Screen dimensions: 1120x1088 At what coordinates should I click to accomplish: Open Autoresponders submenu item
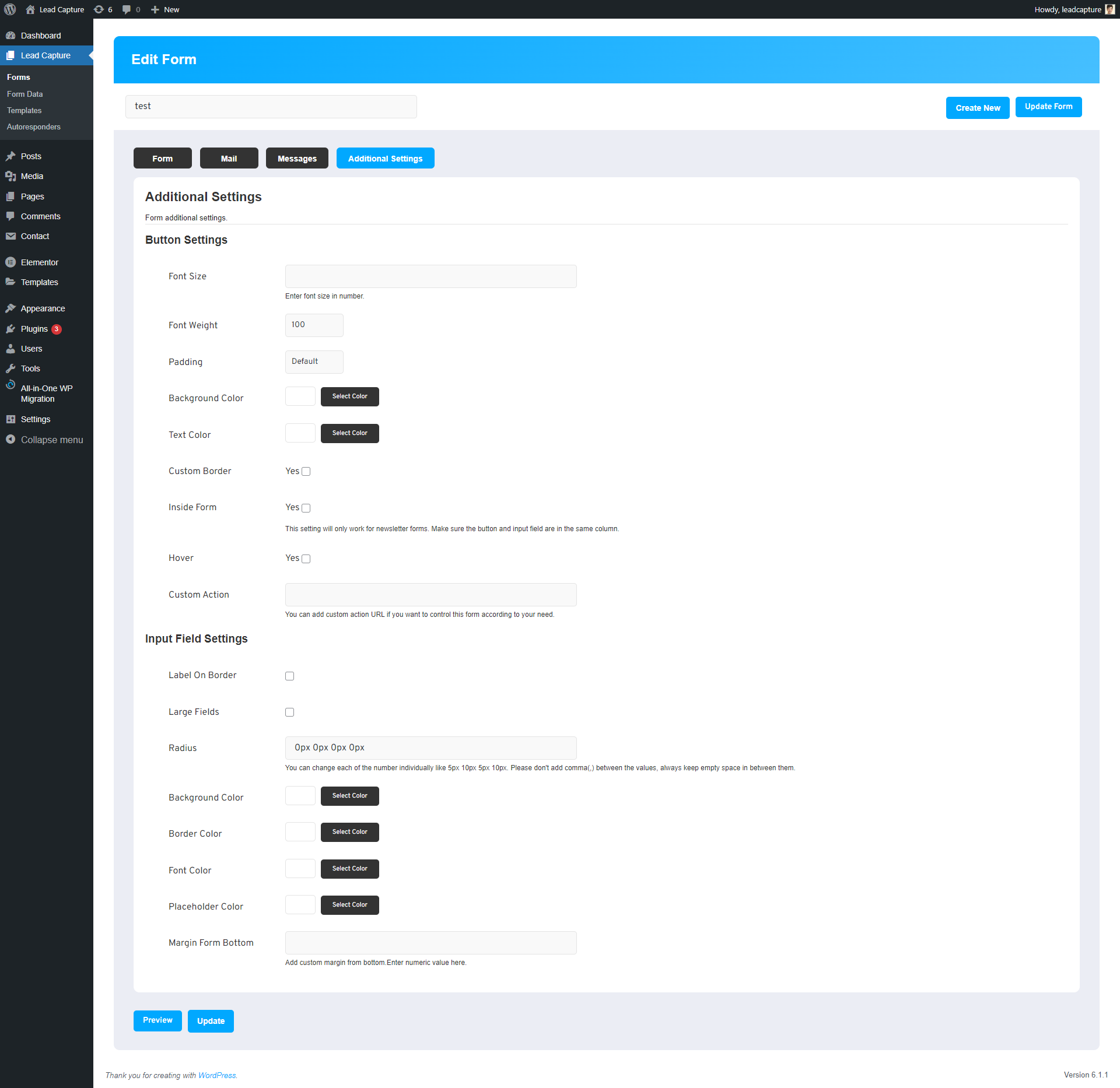pos(34,127)
